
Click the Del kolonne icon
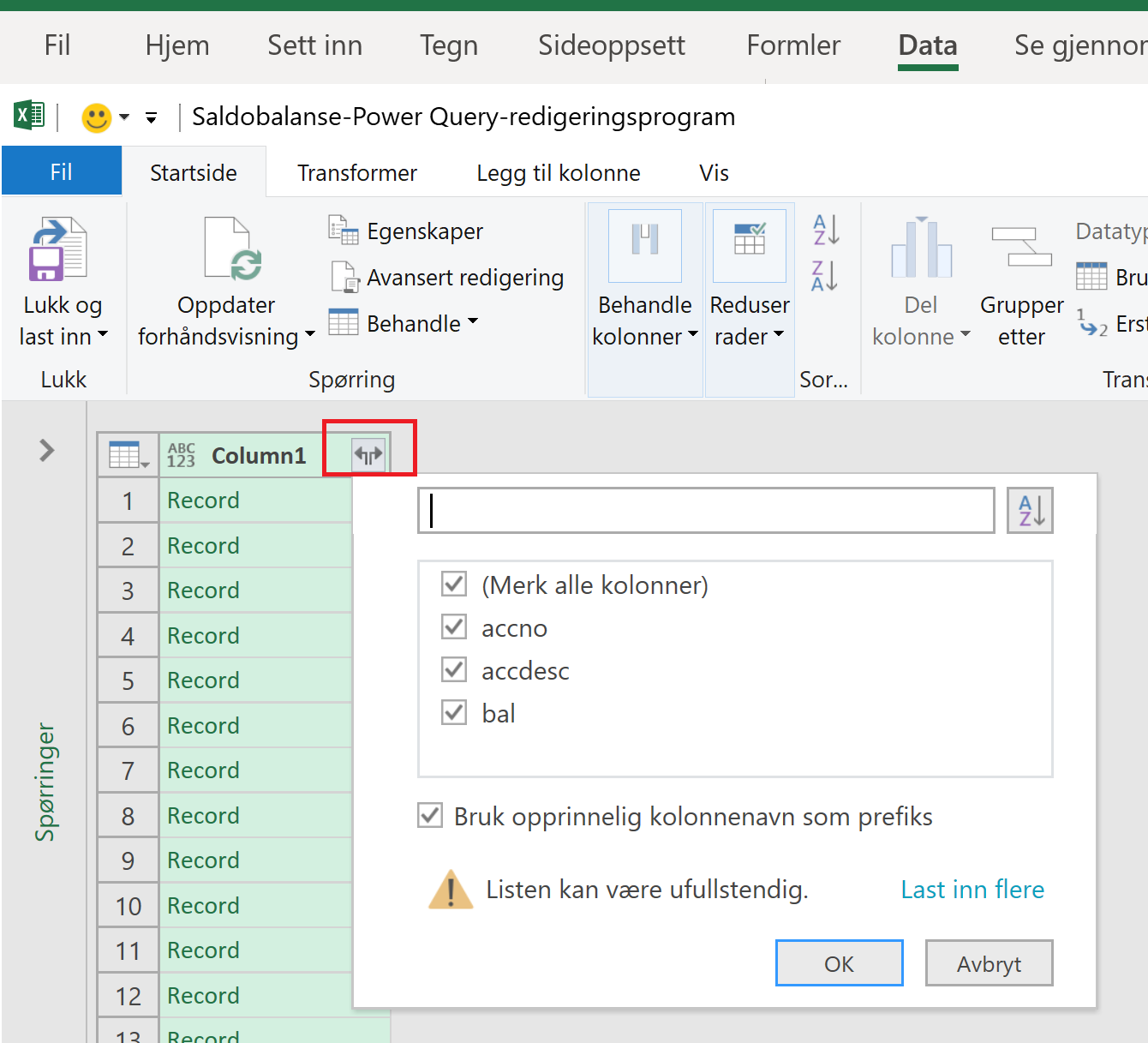[x=921, y=248]
